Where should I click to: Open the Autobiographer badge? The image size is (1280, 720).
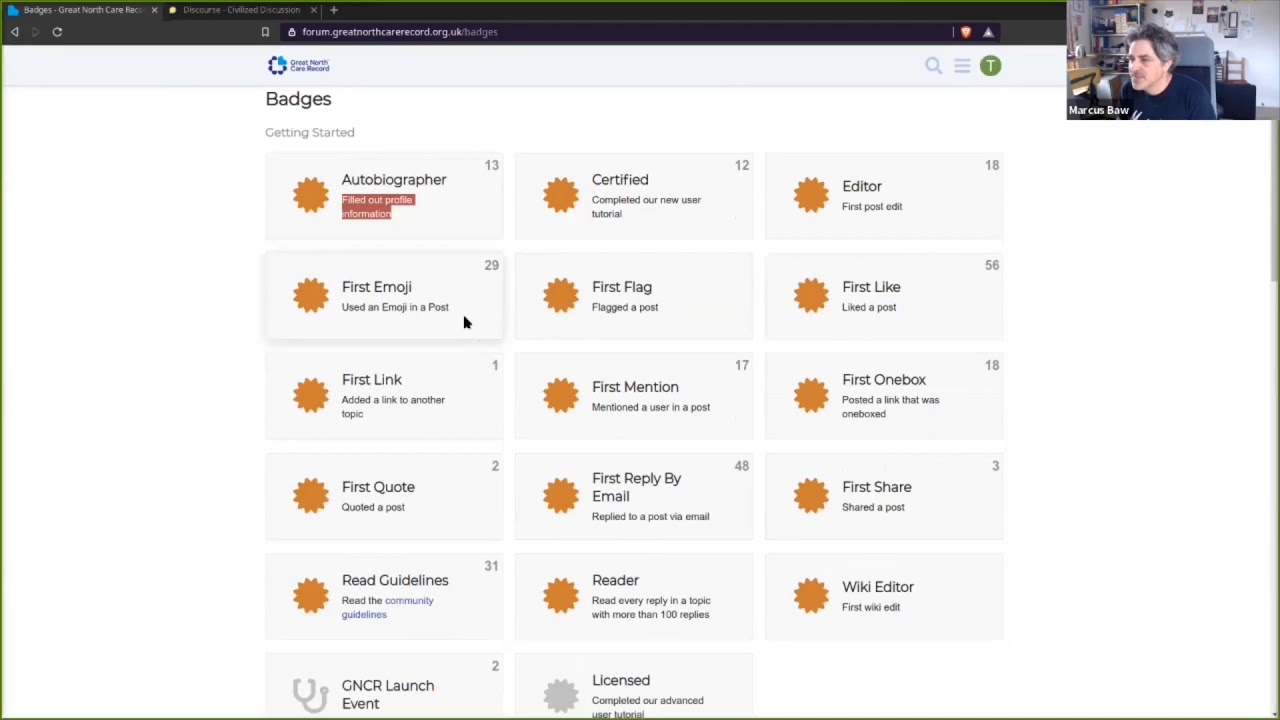coord(393,180)
